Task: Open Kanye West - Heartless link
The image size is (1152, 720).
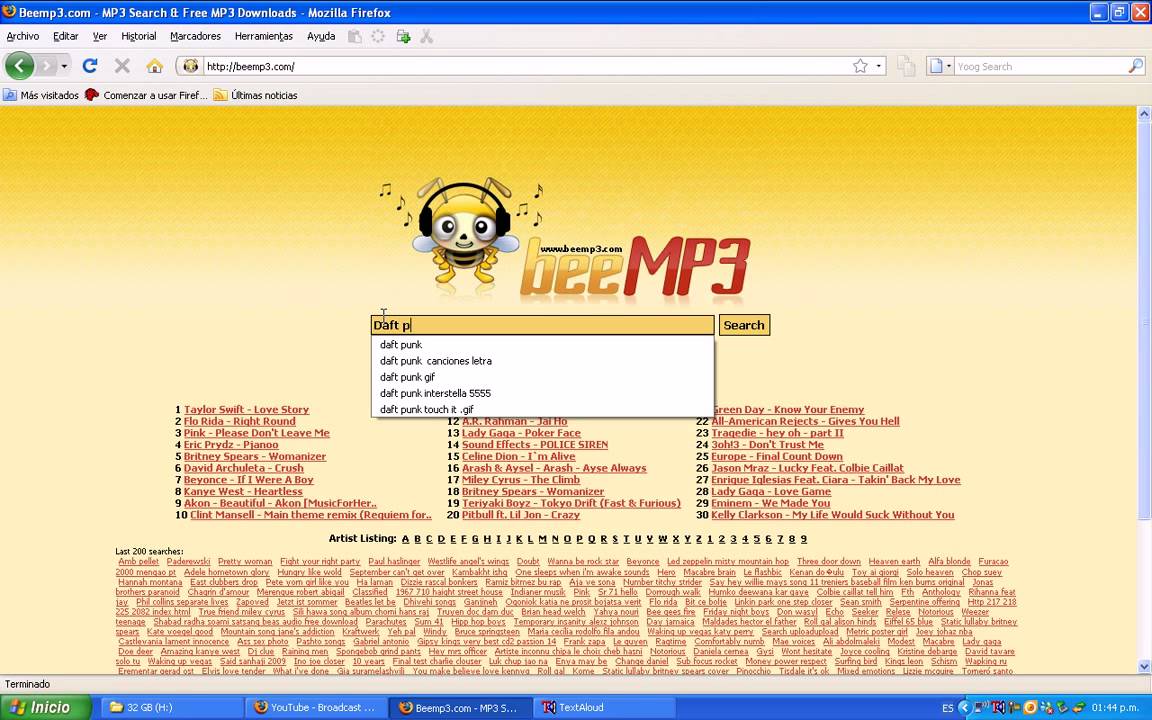Action: (x=243, y=492)
